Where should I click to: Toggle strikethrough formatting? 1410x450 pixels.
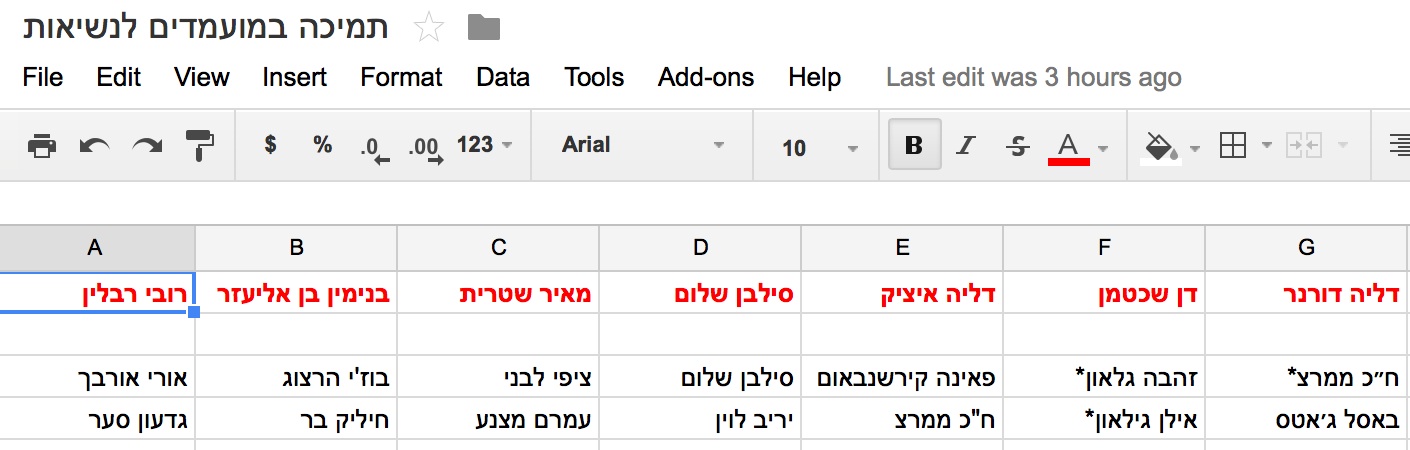1018,146
